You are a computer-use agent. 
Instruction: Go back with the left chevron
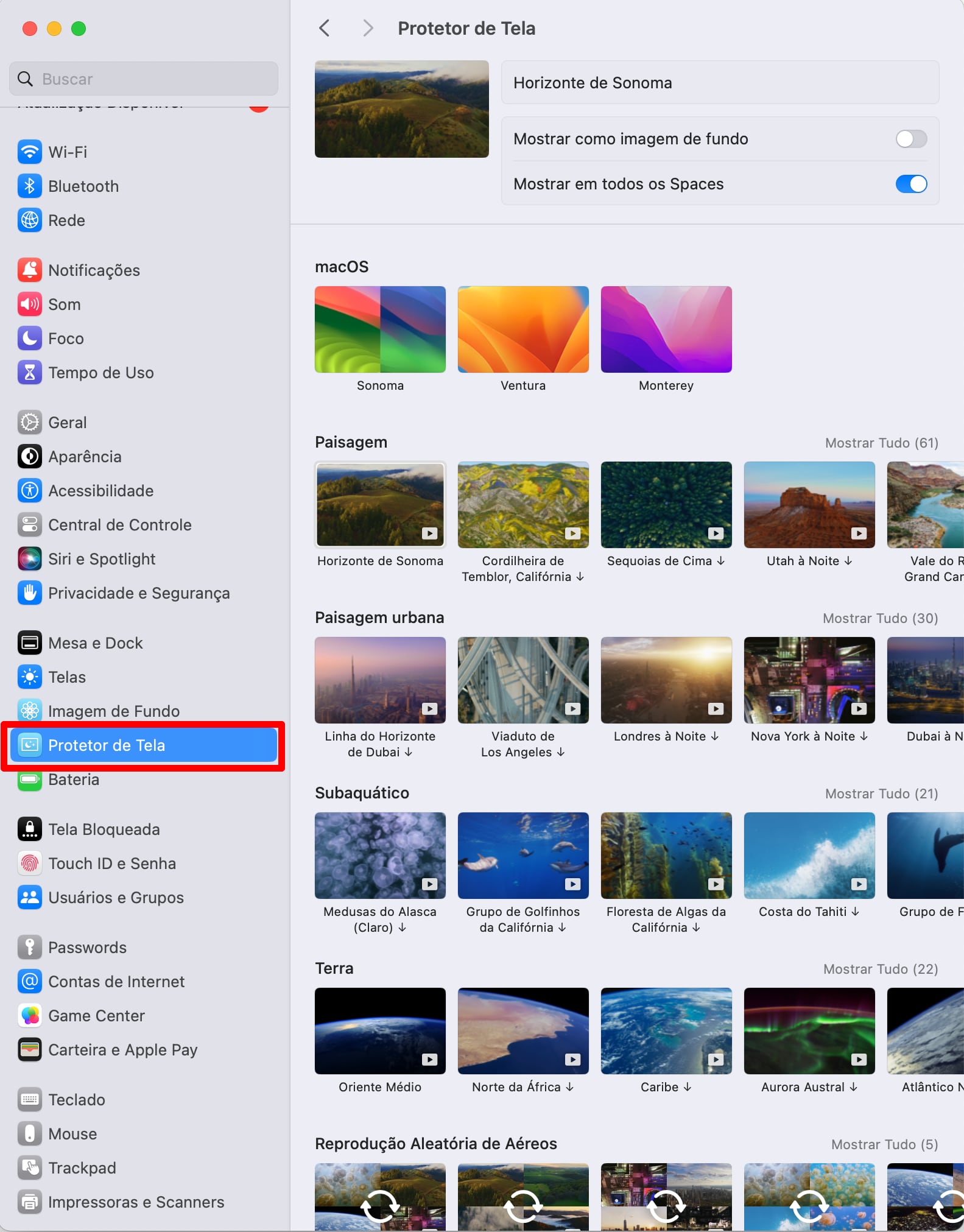click(x=325, y=28)
